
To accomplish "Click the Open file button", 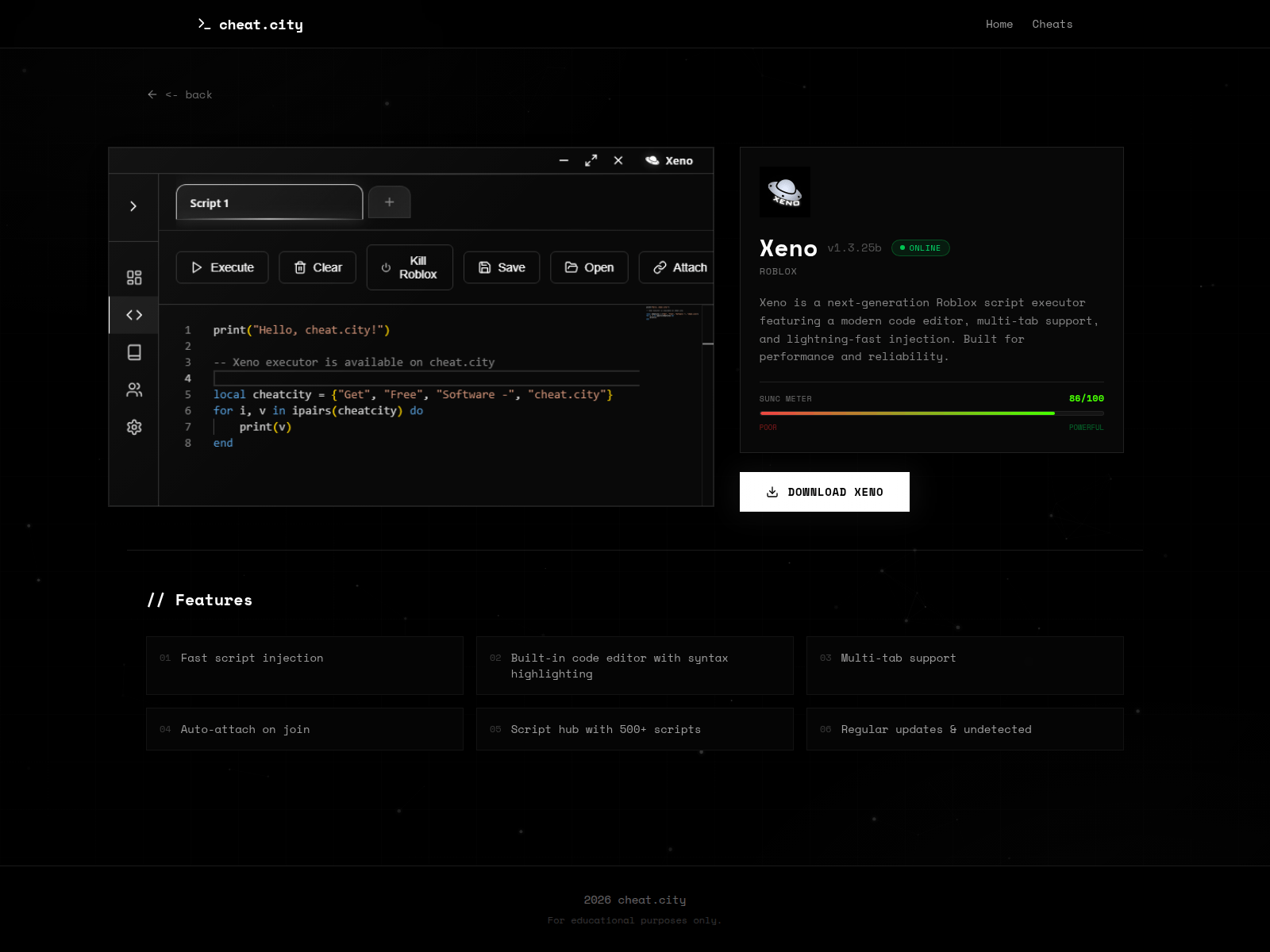I will click(589, 267).
